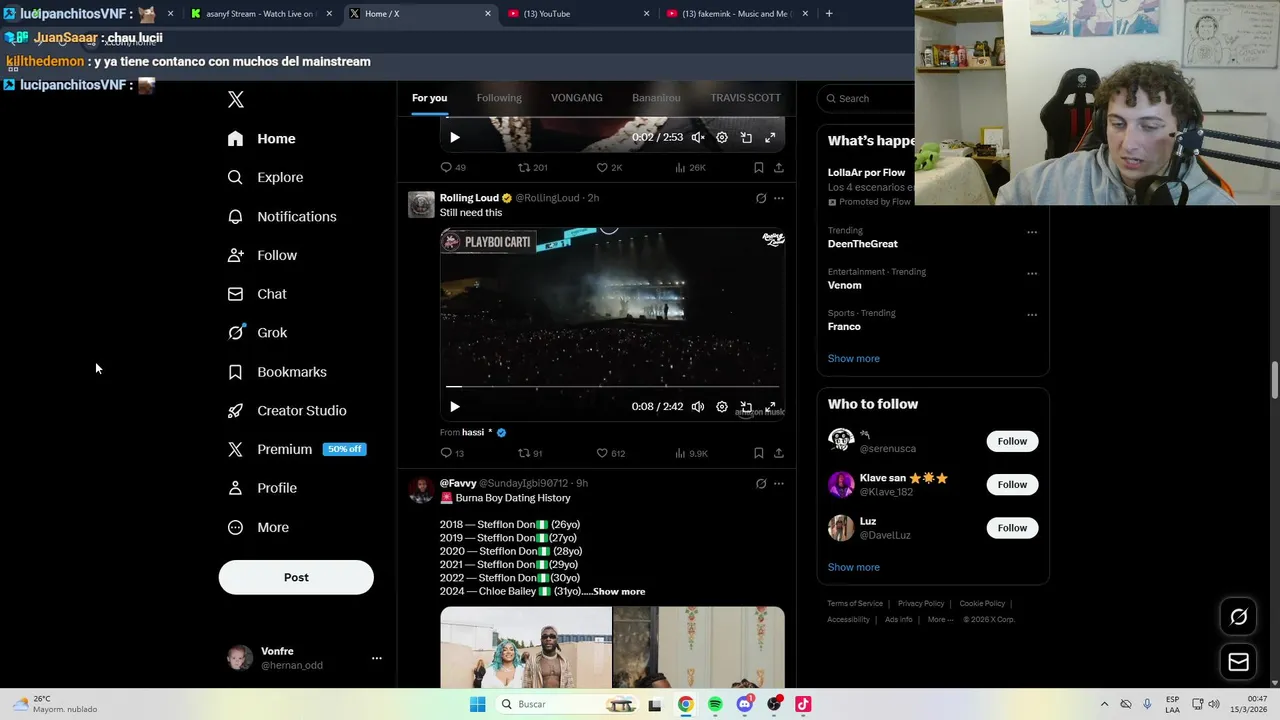
Task: Open Follow in the sidebar
Action: point(262,255)
